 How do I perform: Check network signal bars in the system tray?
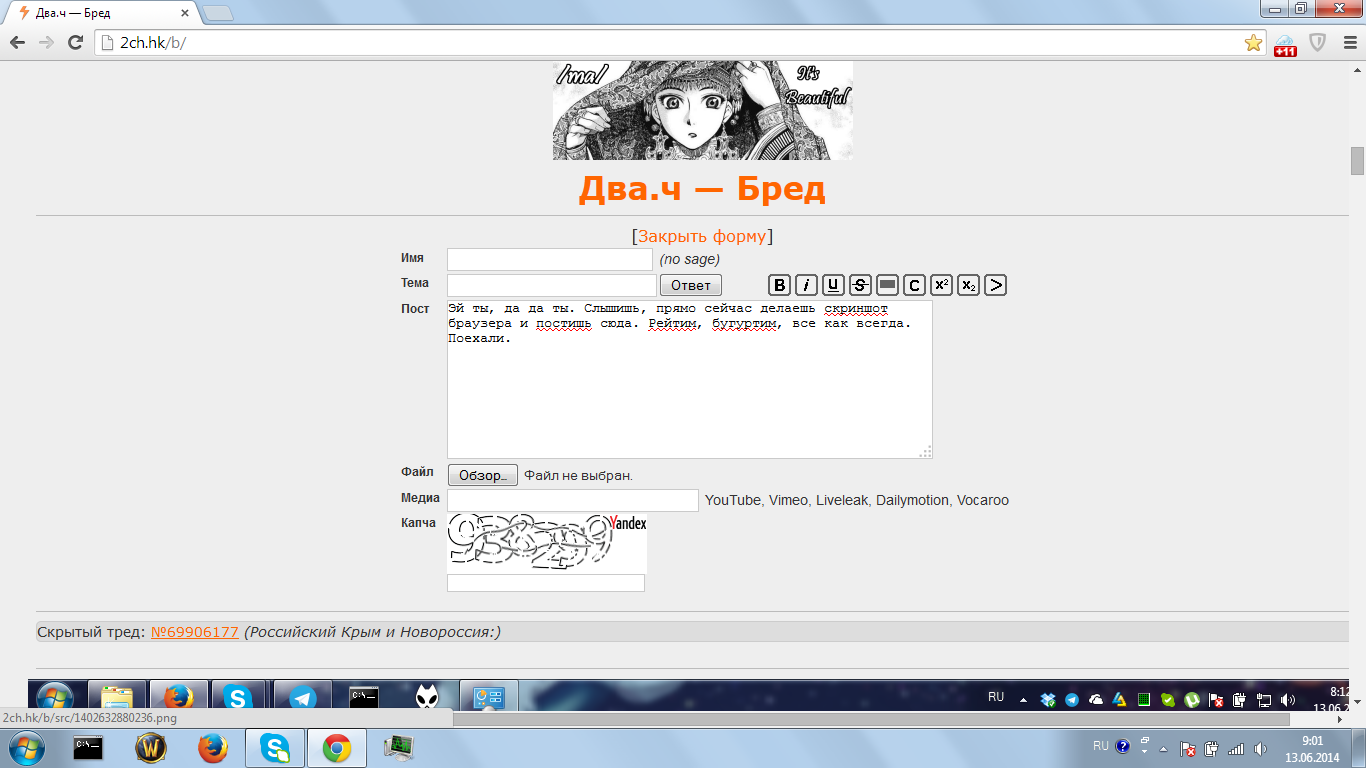[x=1236, y=748]
